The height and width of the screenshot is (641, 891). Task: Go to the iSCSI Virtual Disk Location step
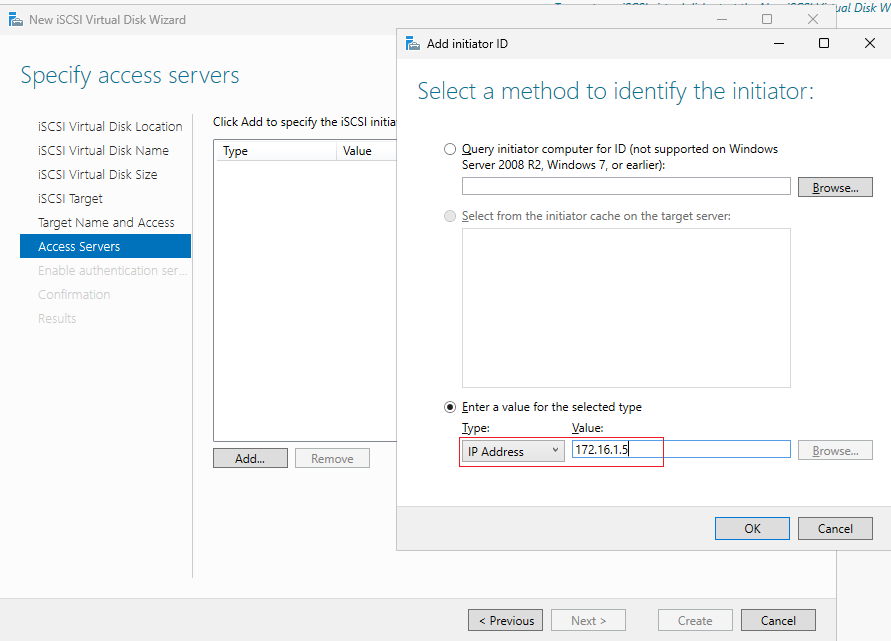click(110, 126)
